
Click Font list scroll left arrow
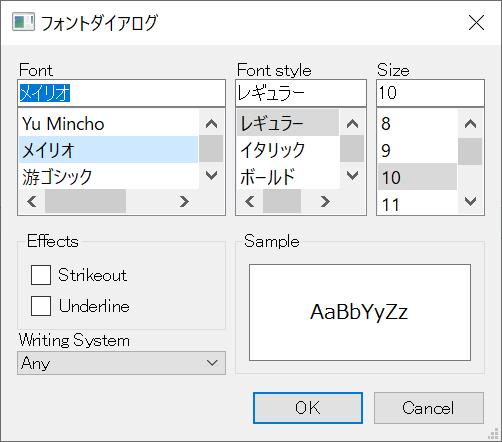click(32, 201)
